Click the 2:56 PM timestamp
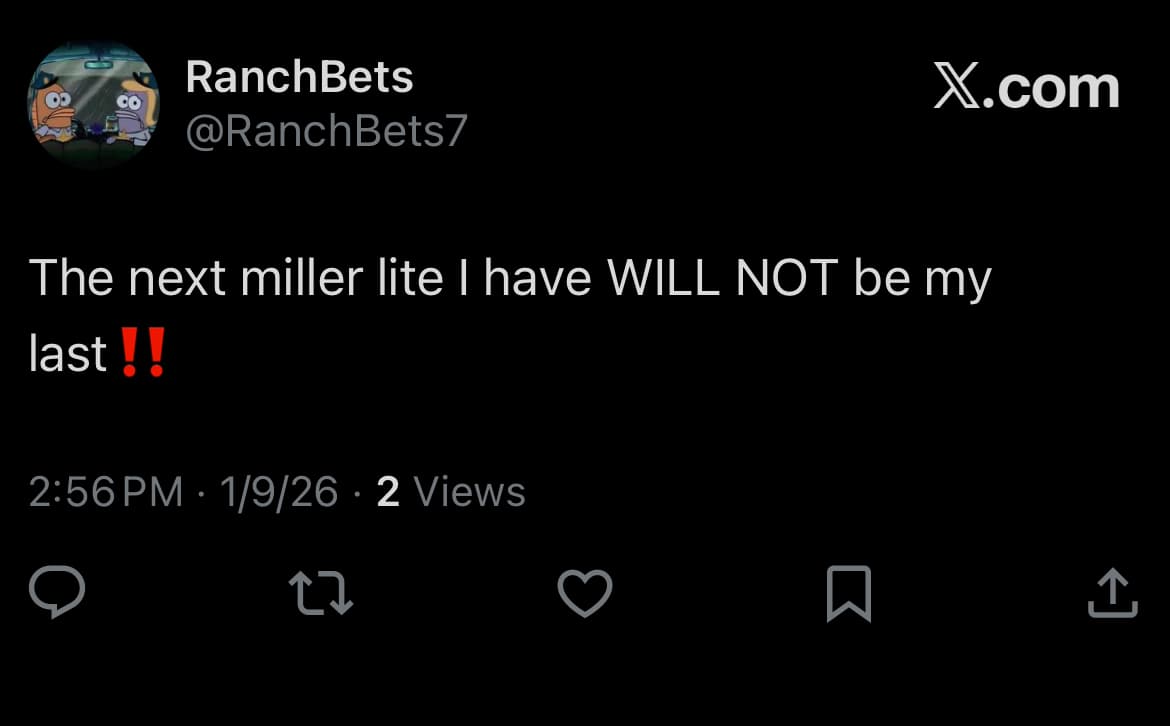This screenshot has width=1170, height=726. [106, 492]
